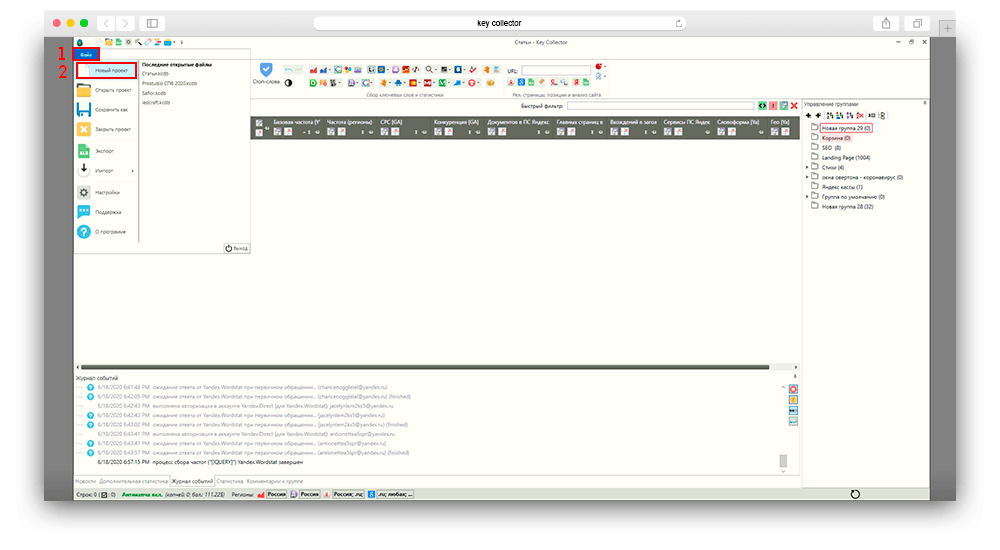Click the green circle icon in second ribbon row

[x=313, y=83]
